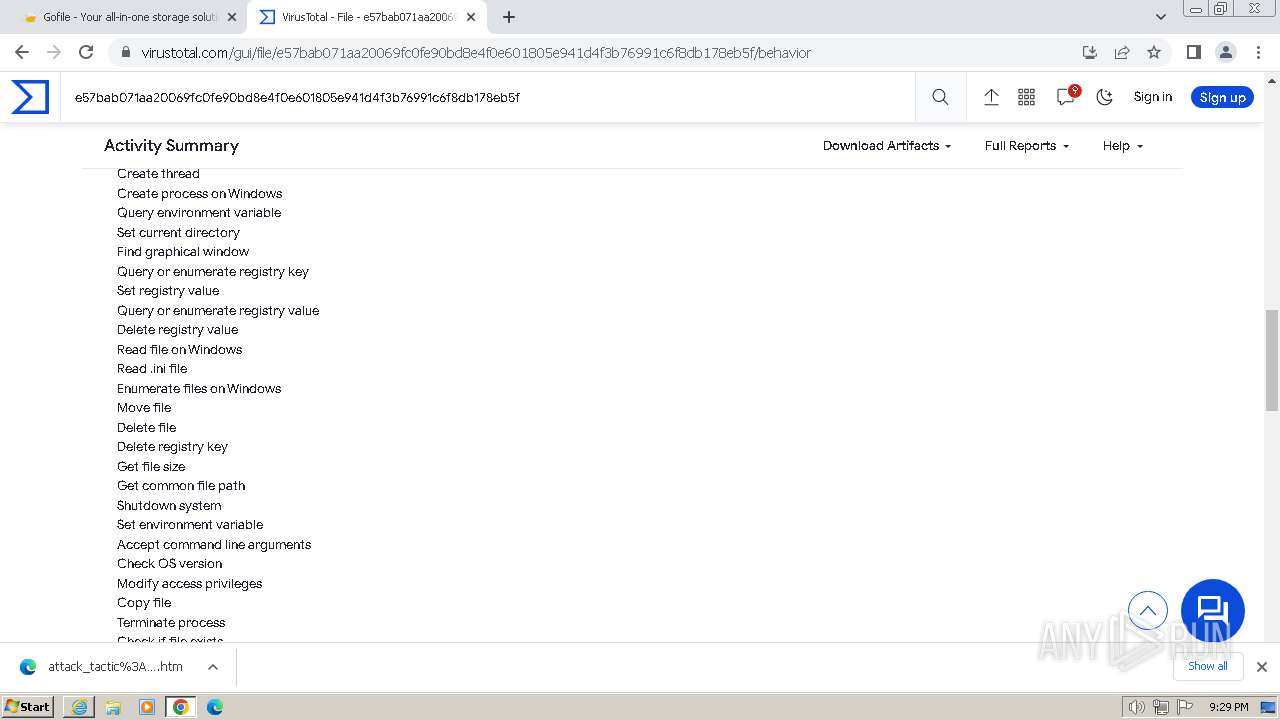Click the Sign up button
The height and width of the screenshot is (720, 1280).
[x=1222, y=97]
